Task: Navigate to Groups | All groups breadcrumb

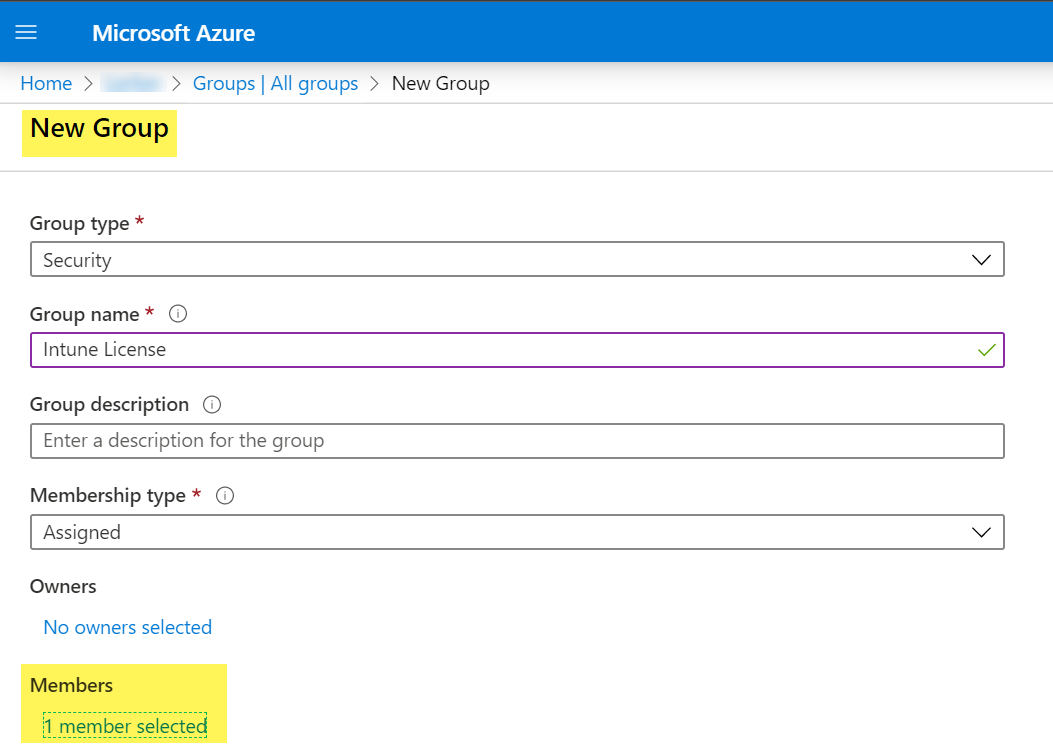Action: tap(275, 83)
